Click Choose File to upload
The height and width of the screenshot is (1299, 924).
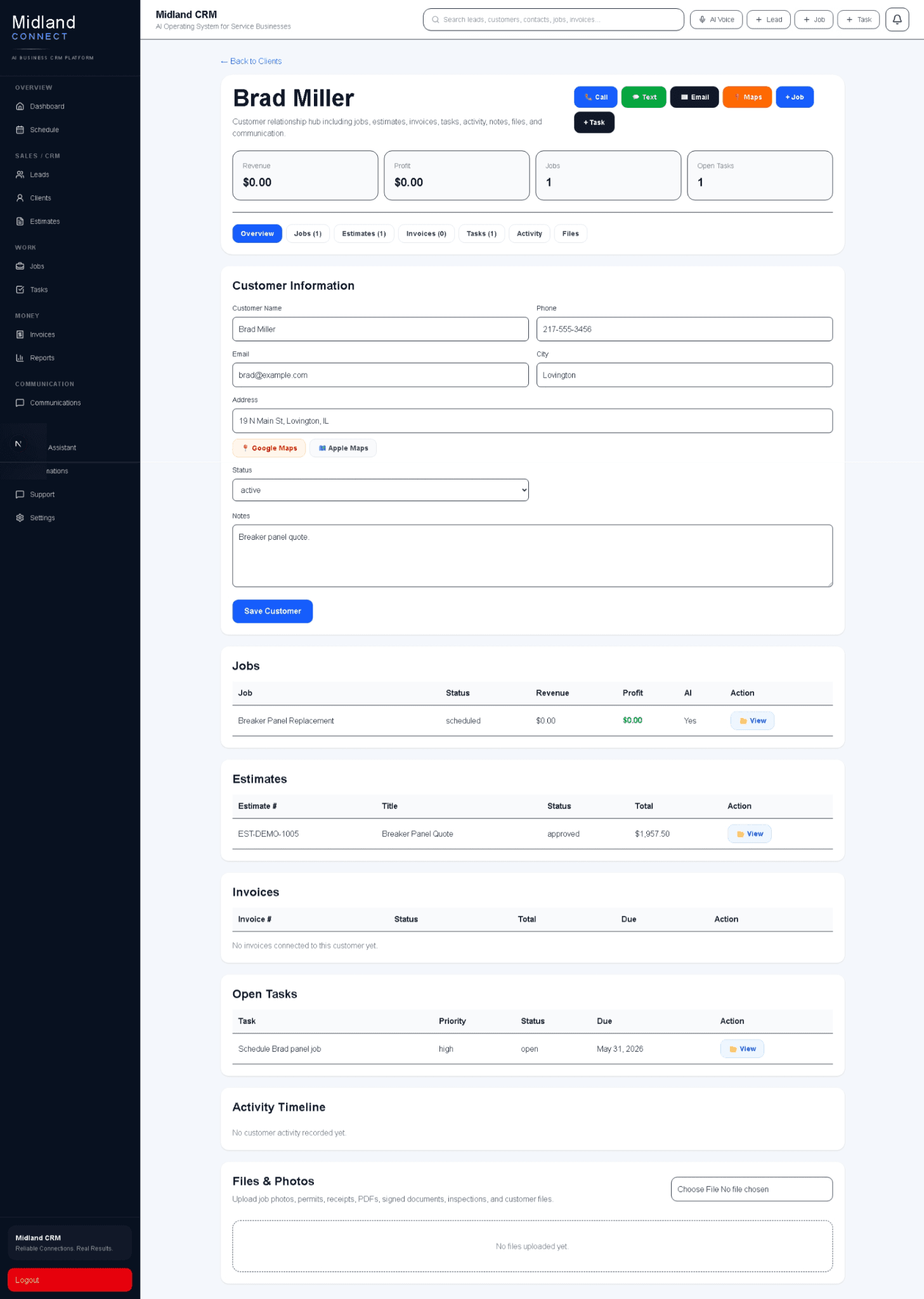click(752, 1189)
